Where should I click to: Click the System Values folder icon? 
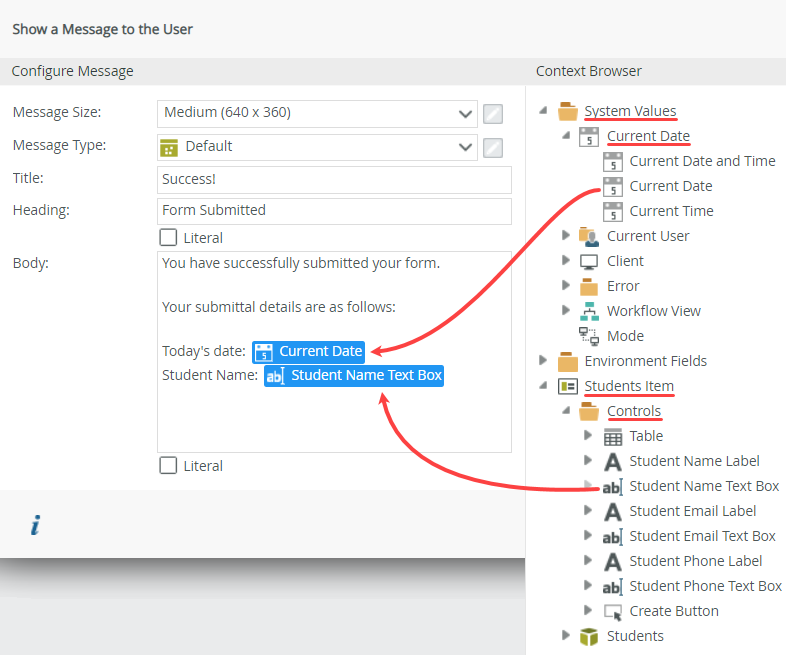pos(568,111)
